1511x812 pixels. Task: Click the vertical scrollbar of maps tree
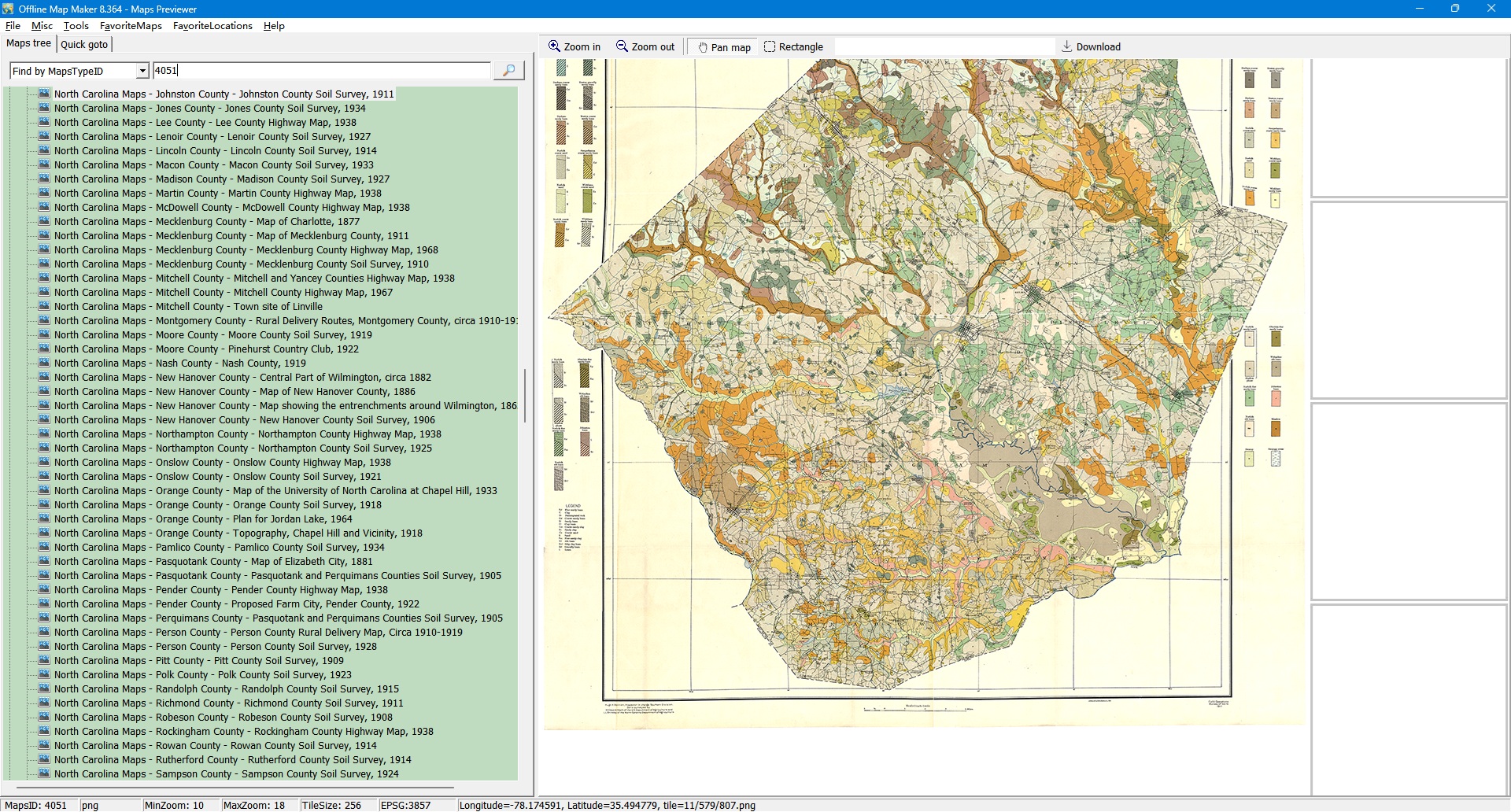pyautogui.click(x=524, y=396)
